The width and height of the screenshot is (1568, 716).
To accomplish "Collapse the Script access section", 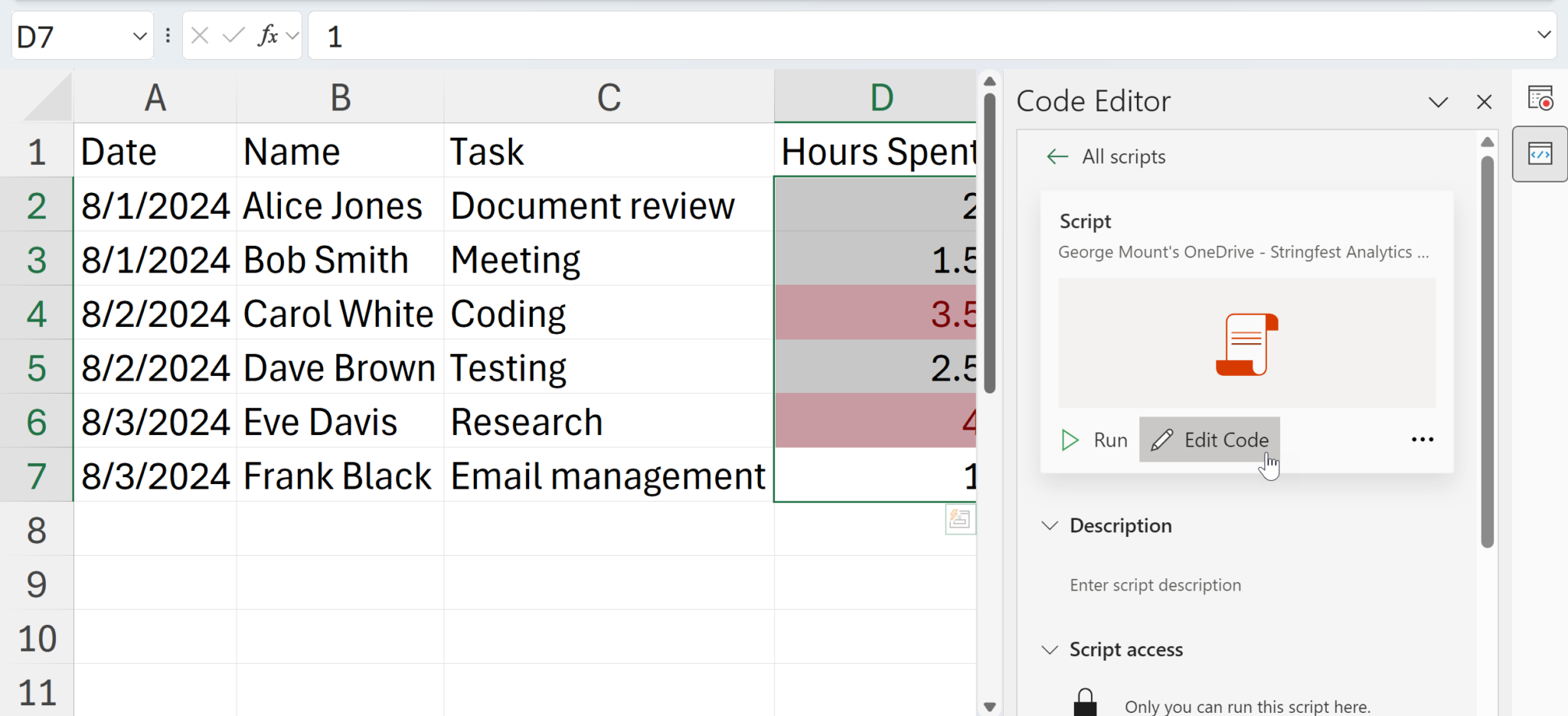I will [1050, 650].
